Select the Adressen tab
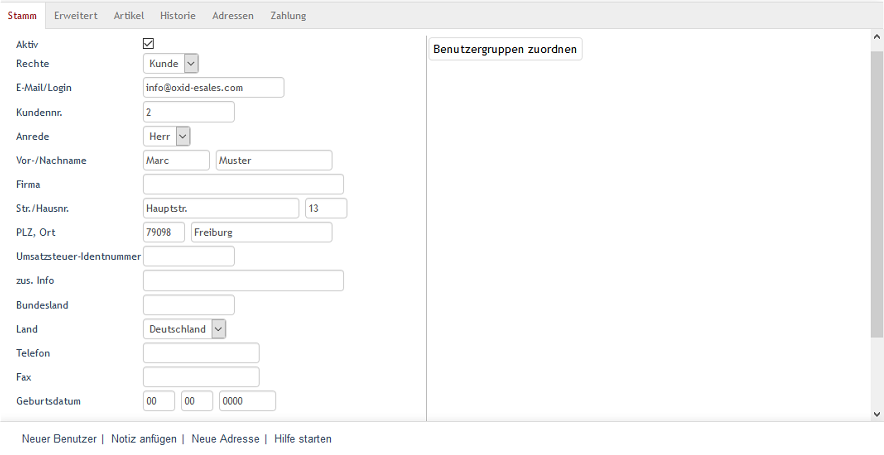Image resolution: width=884 pixels, height=455 pixels. (233, 16)
